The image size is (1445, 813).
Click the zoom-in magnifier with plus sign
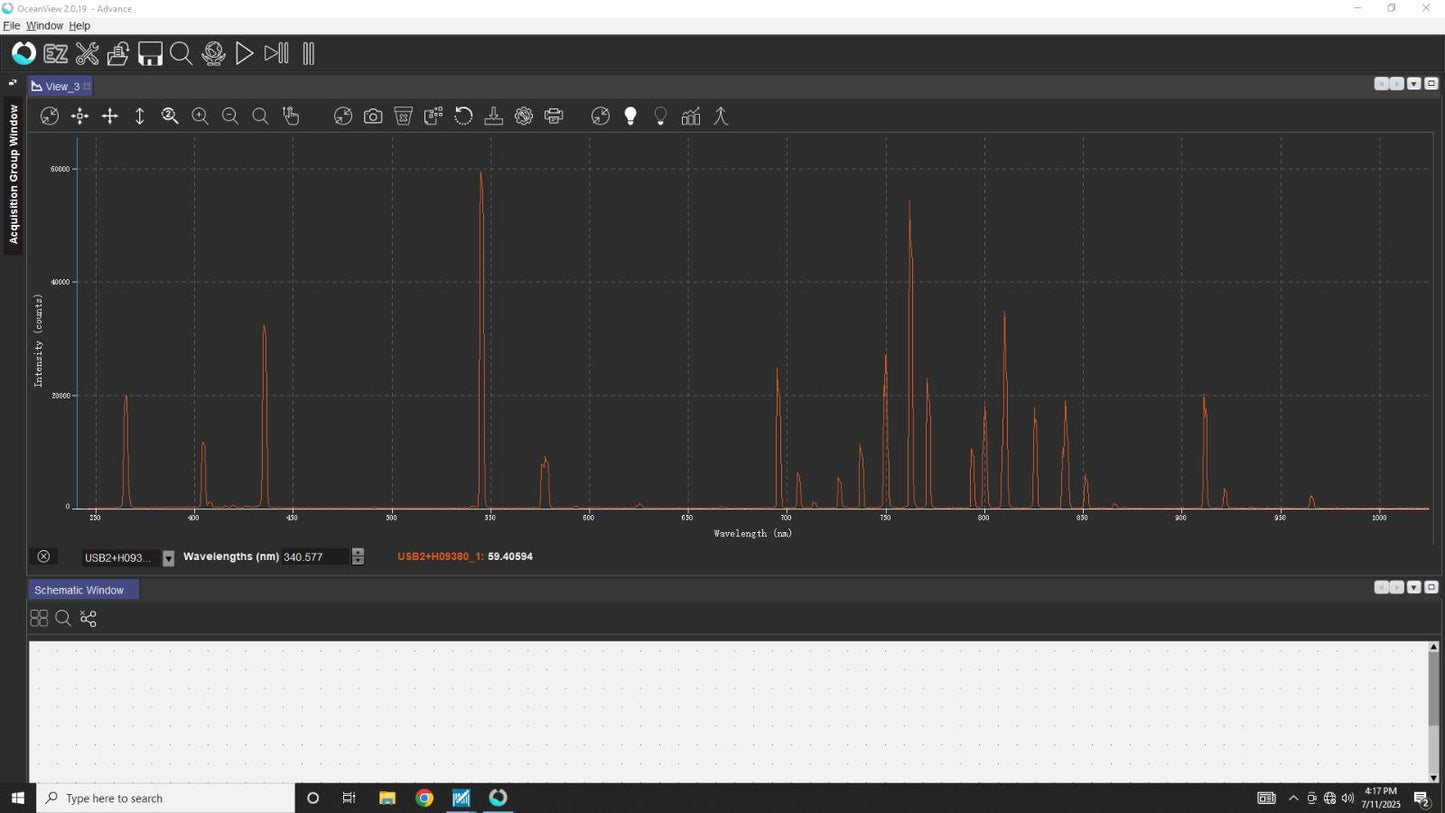[200, 117]
